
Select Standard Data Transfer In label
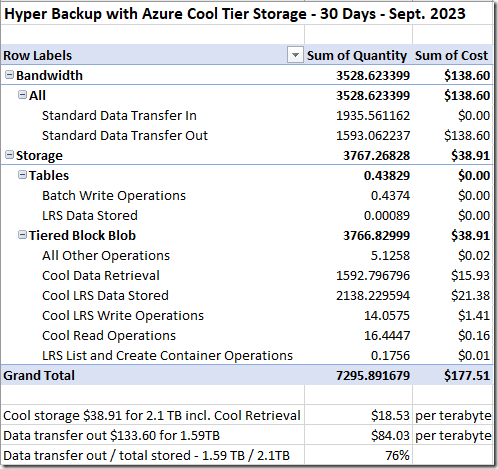tap(119, 115)
